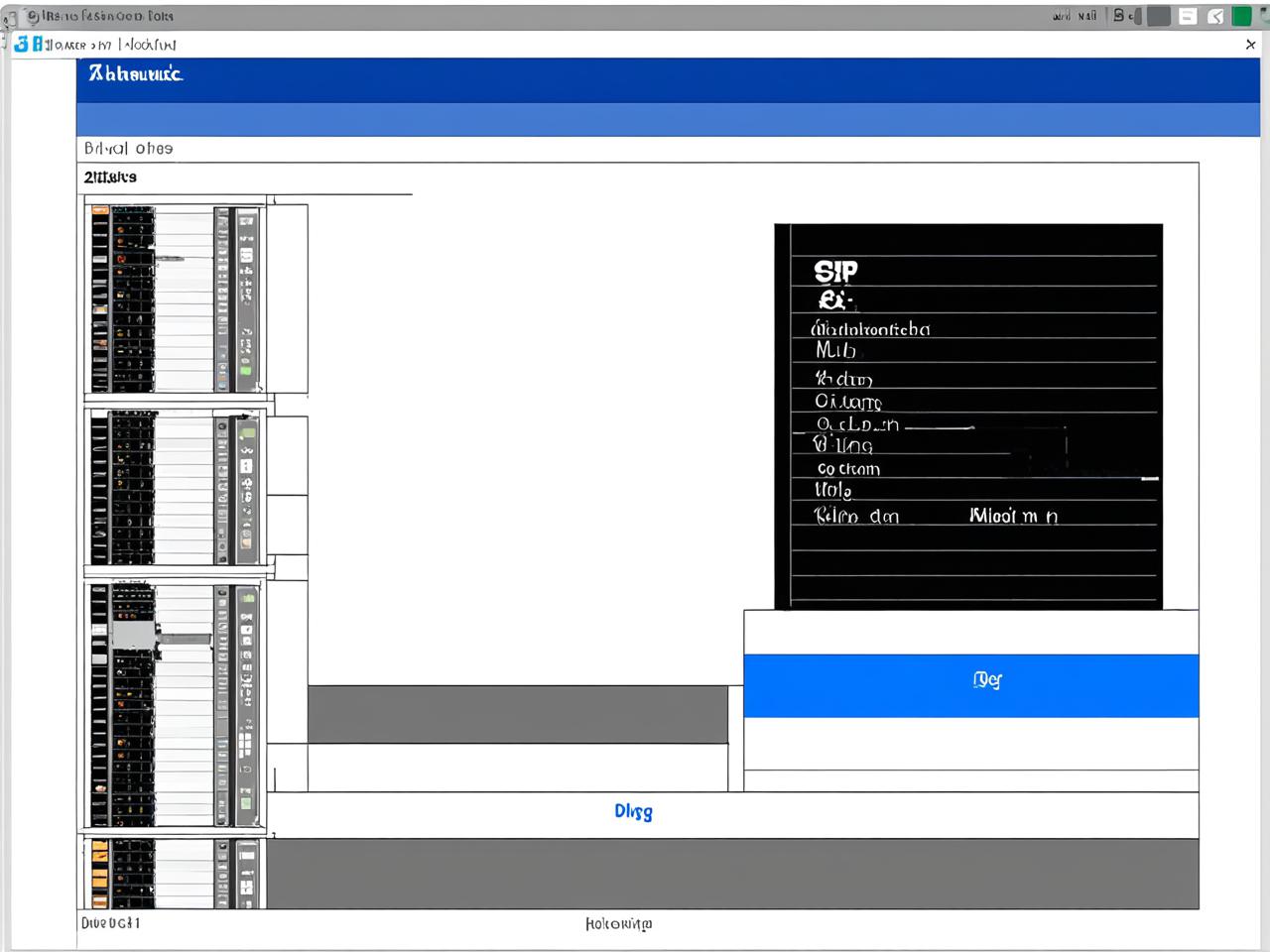Image resolution: width=1270 pixels, height=952 pixels.
Task: Click the large bright blue button
Action: 970,685
